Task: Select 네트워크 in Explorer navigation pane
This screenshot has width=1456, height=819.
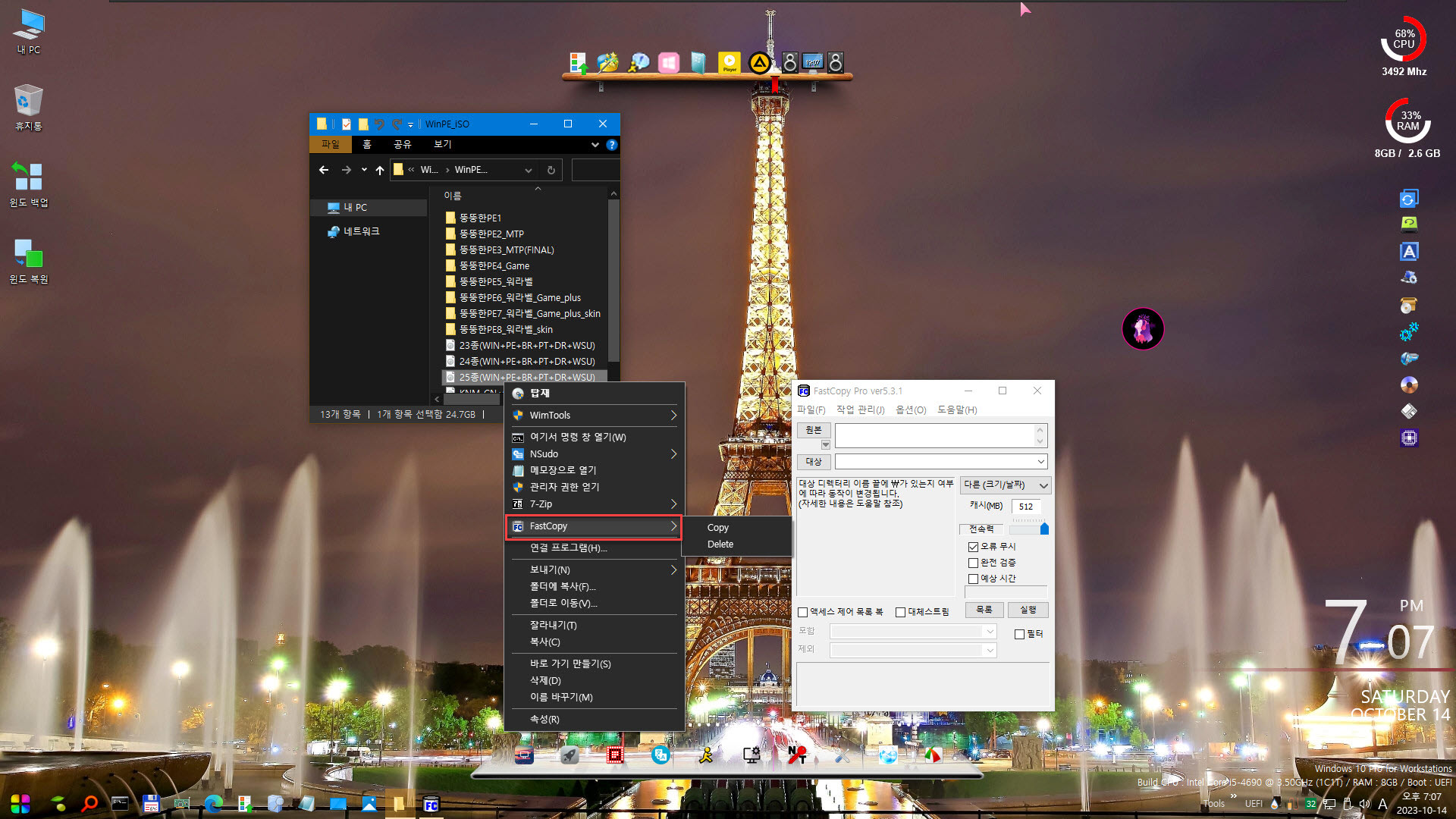Action: (x=361, y=231)
